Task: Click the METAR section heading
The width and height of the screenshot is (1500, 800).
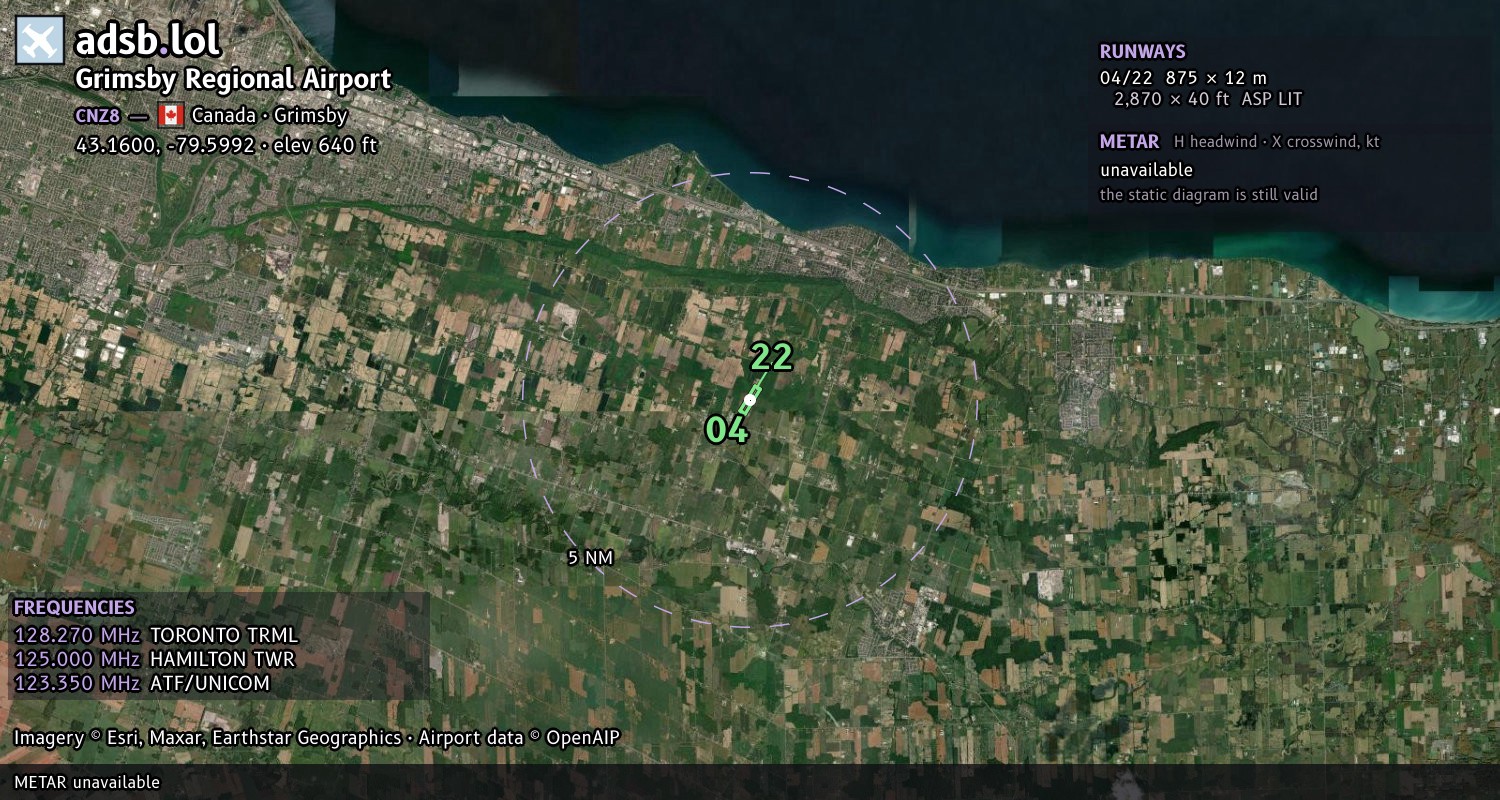Action: pyautogui.click(x=1129, y=142)
